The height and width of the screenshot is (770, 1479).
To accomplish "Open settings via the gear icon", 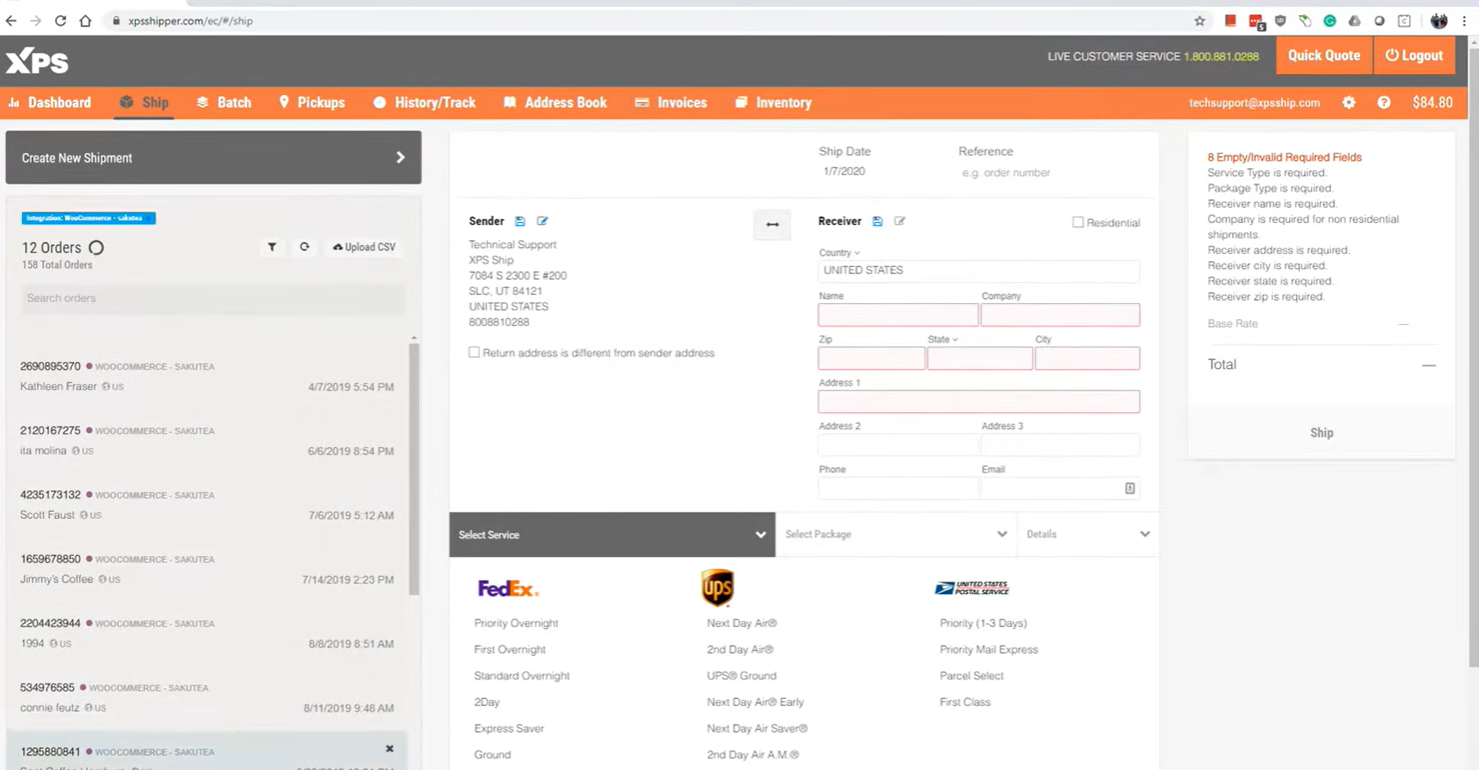I will coord(1348,102).
